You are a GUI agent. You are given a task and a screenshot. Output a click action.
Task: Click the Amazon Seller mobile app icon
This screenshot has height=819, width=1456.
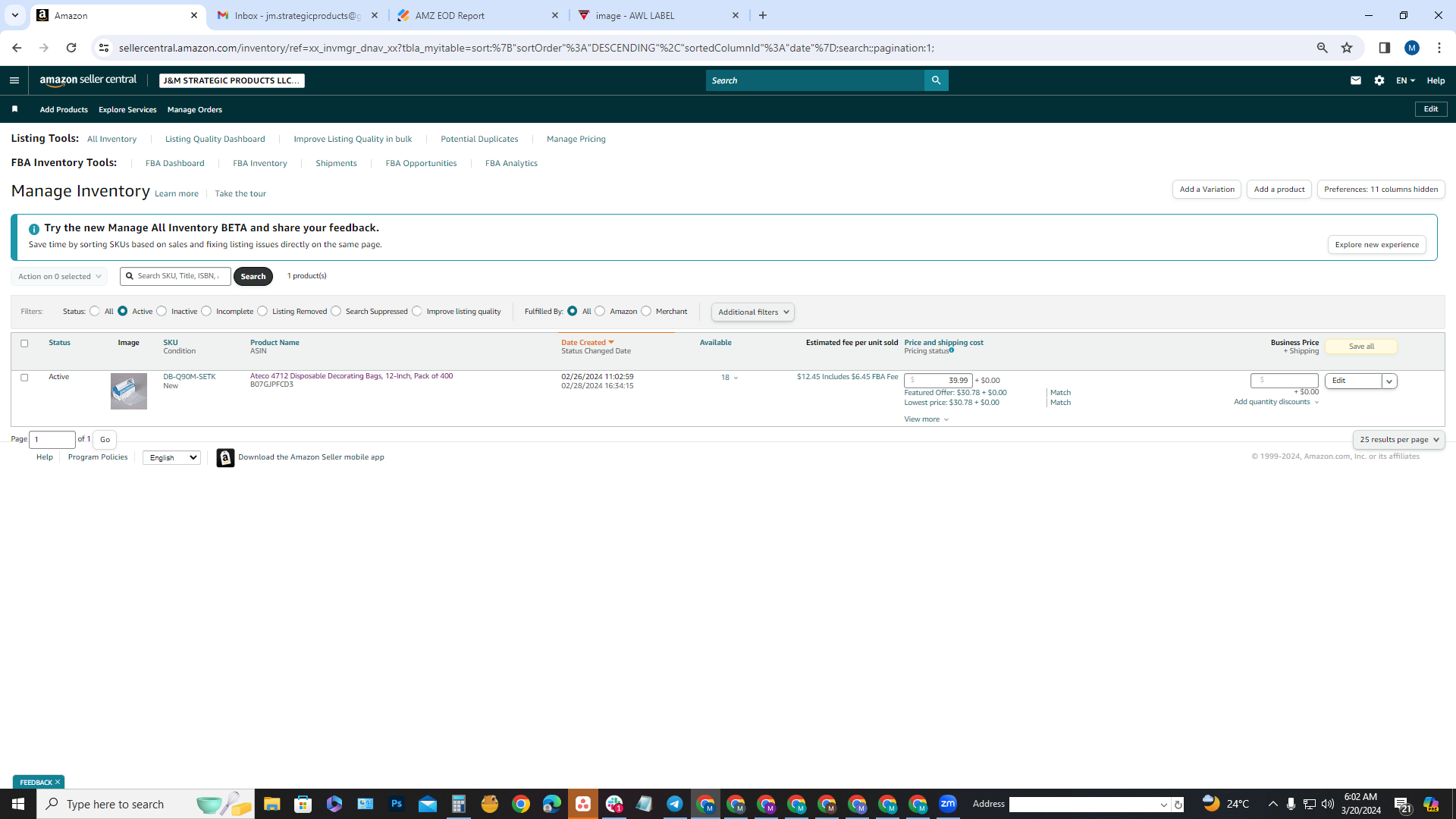(x=225, y=457)
